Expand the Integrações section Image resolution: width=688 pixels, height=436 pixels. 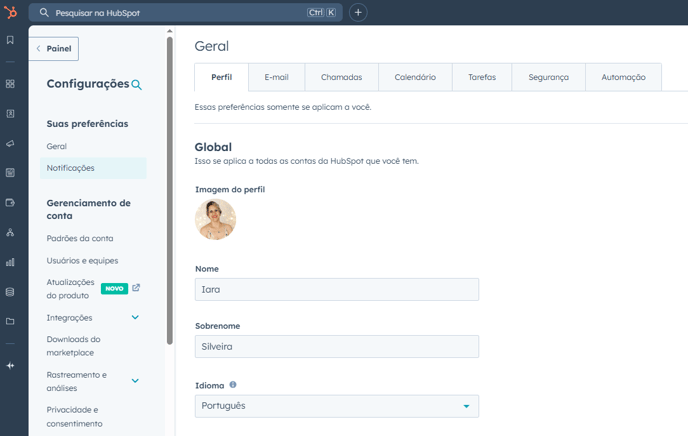(x=135, y=318)
